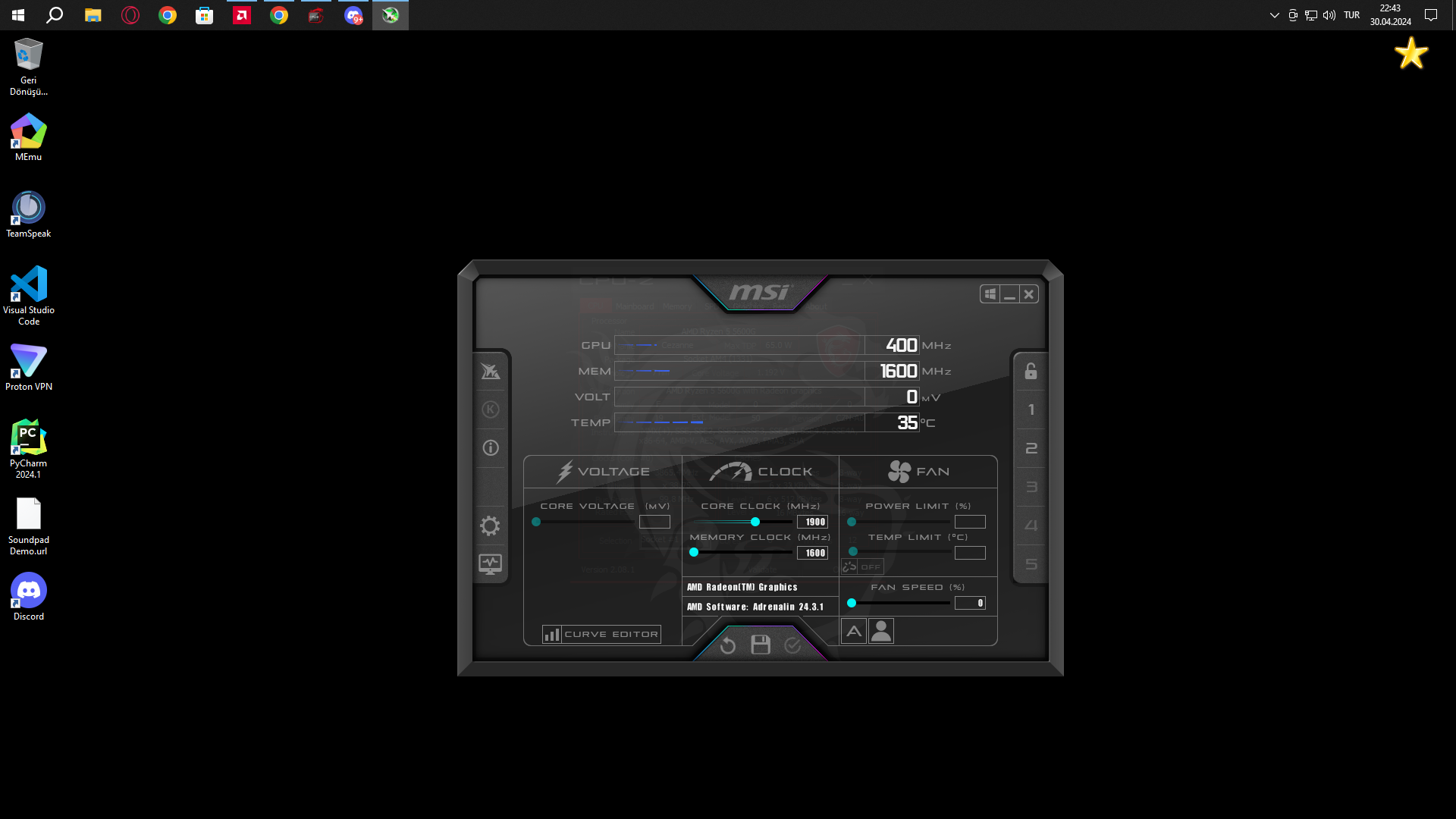Select MSI Afterburner taskbar icon
The width and height of the screenshot is (1456, 819).
391,15
